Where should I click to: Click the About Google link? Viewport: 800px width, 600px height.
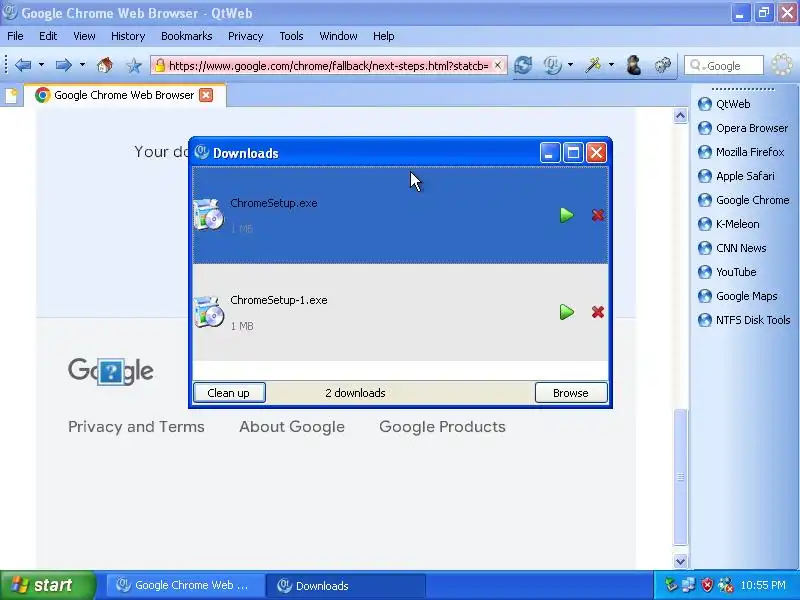tap(292, 427)
